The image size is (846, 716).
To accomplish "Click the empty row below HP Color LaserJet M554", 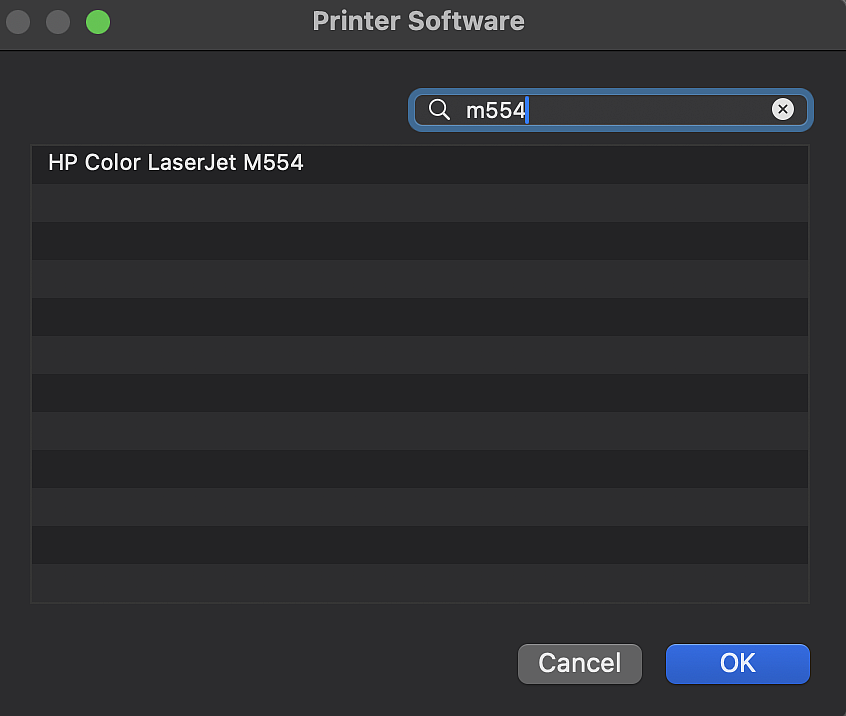I will coord(420,202).
